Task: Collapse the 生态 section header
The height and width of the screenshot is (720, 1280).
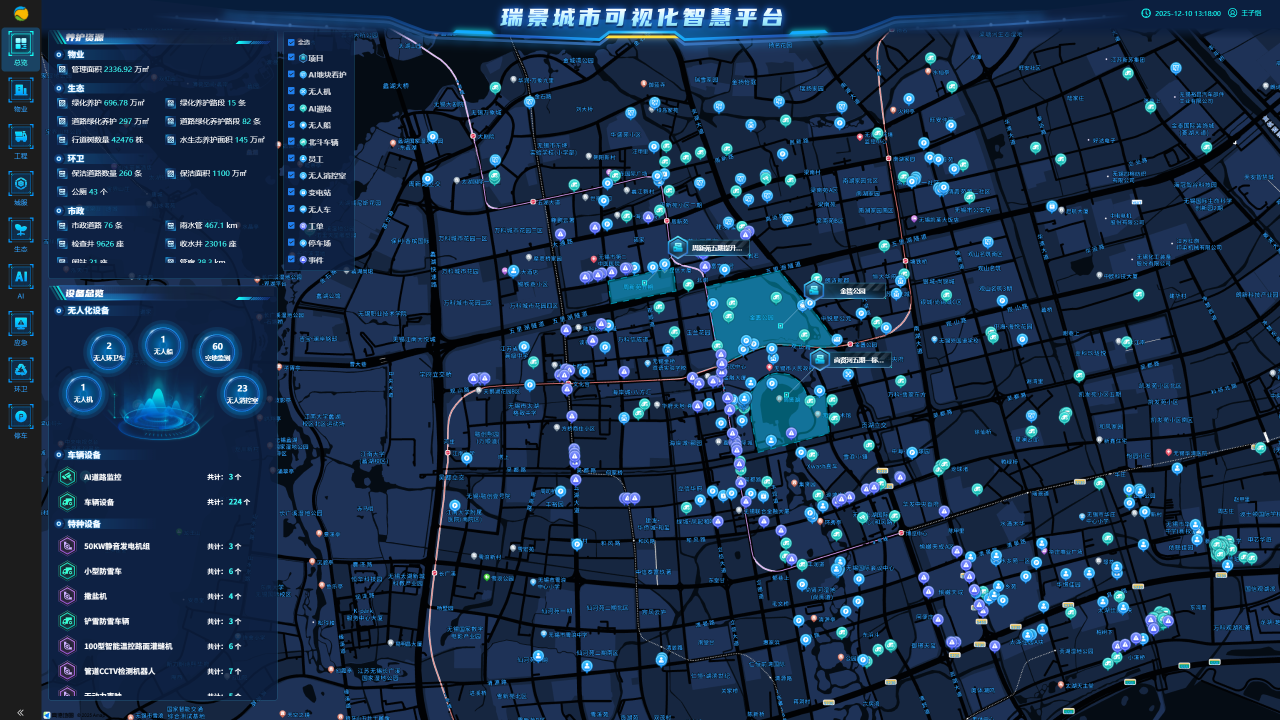Action: click(76, 88)
